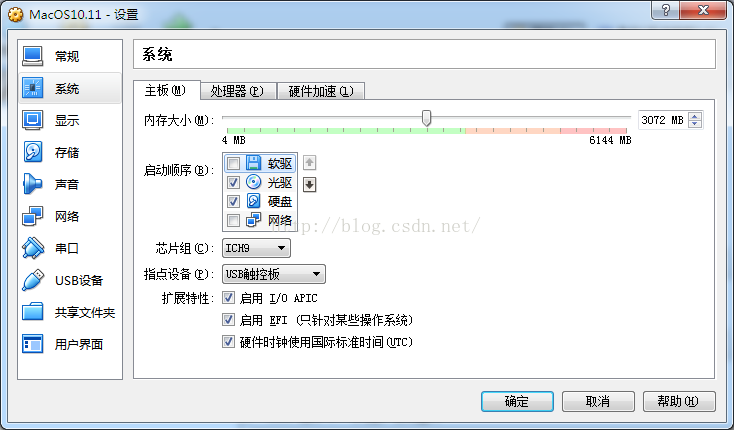Screen dimensions: 734x430
Task: Disable the 启用 EFI checkbox
Action: tap(228, 320)
